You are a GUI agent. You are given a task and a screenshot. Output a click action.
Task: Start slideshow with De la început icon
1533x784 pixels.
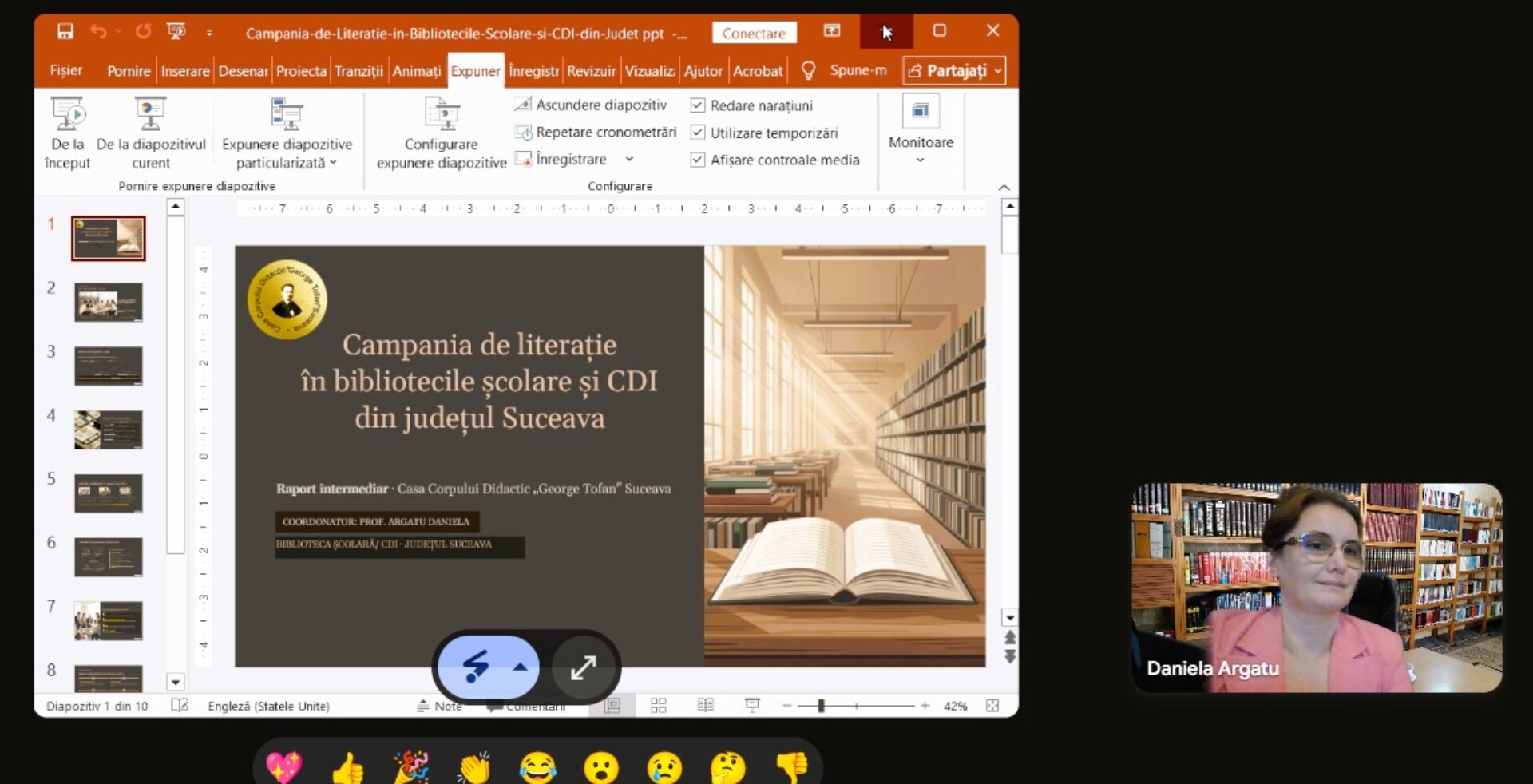[x=68, y=115]
